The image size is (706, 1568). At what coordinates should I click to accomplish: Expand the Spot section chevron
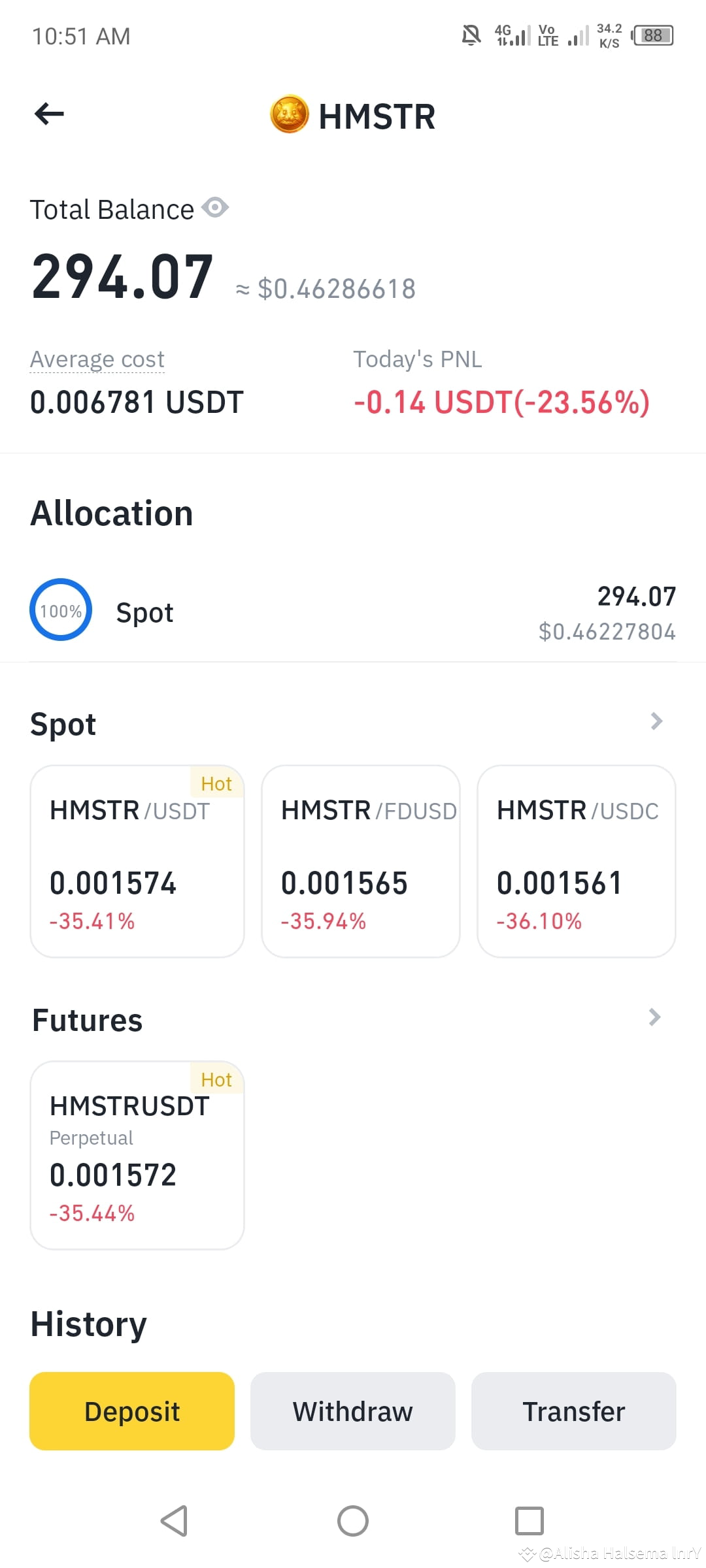pyautogui.click(x=656, y=721)
